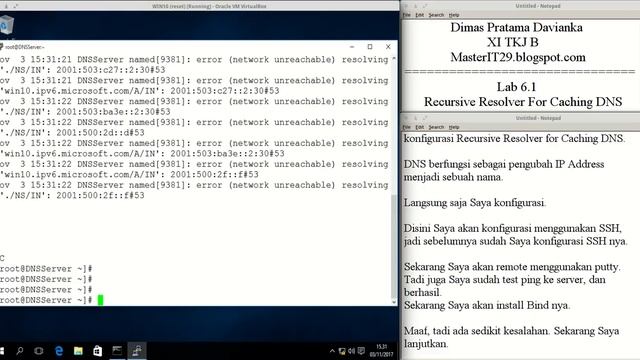Maximize the root@DNSServer PuTTY window
640x360 pixels.
pos(370,47)
